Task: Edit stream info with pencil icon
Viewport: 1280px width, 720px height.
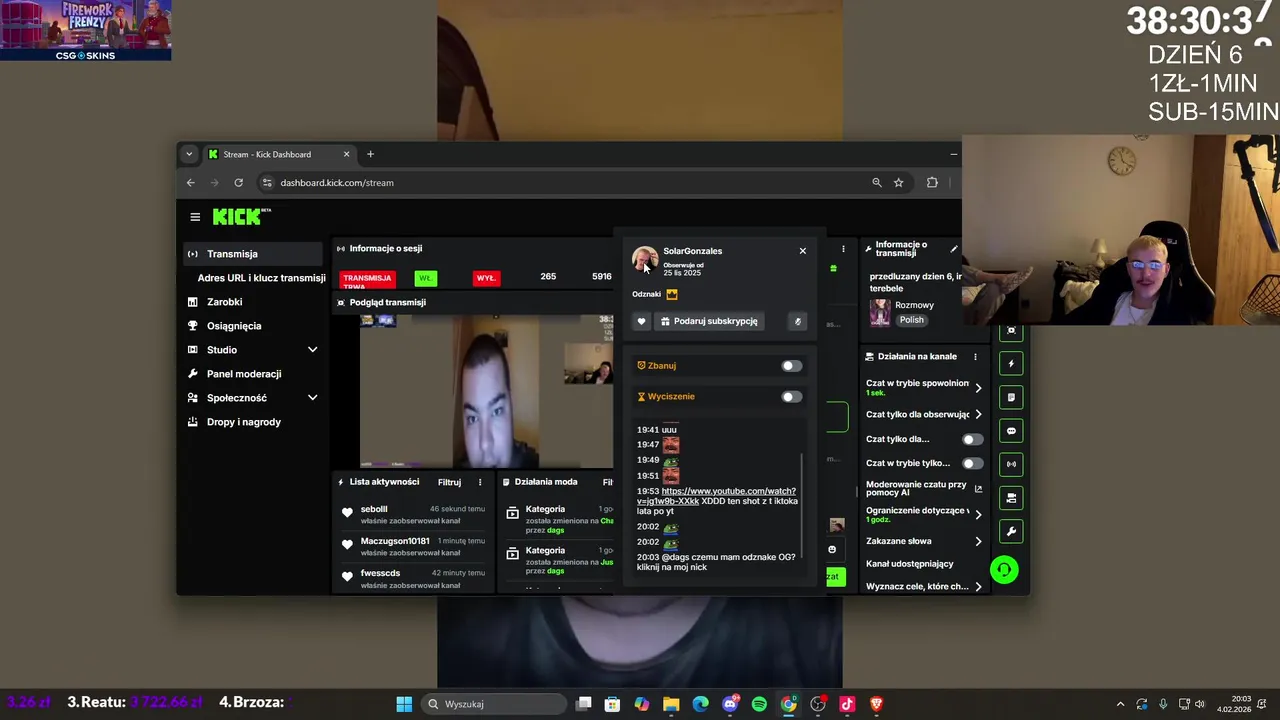Action: click(953, 249)
